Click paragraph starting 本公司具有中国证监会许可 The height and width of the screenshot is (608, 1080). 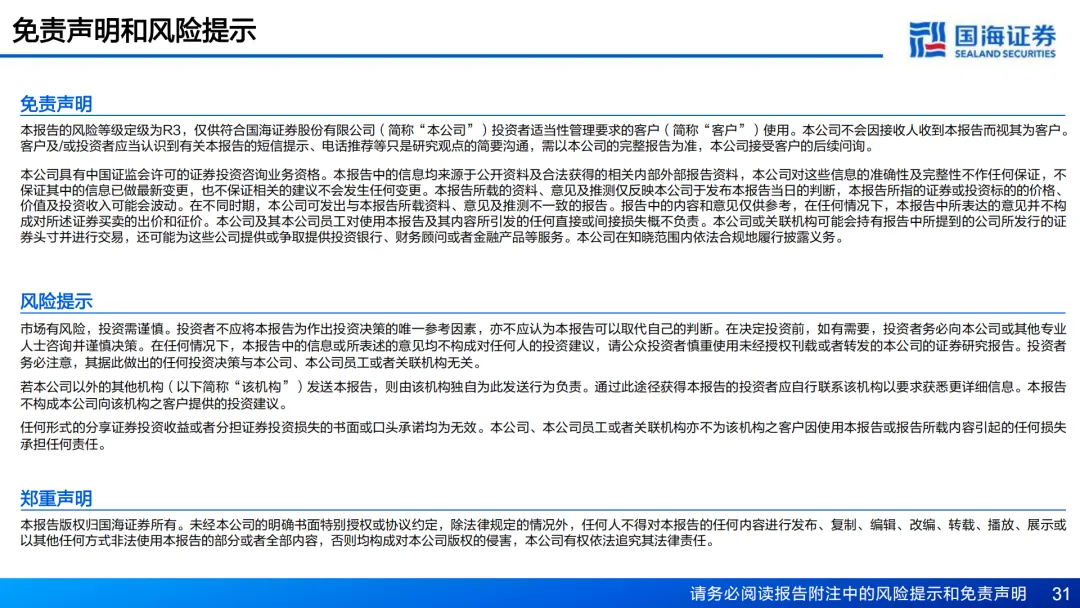coord(543,206)
